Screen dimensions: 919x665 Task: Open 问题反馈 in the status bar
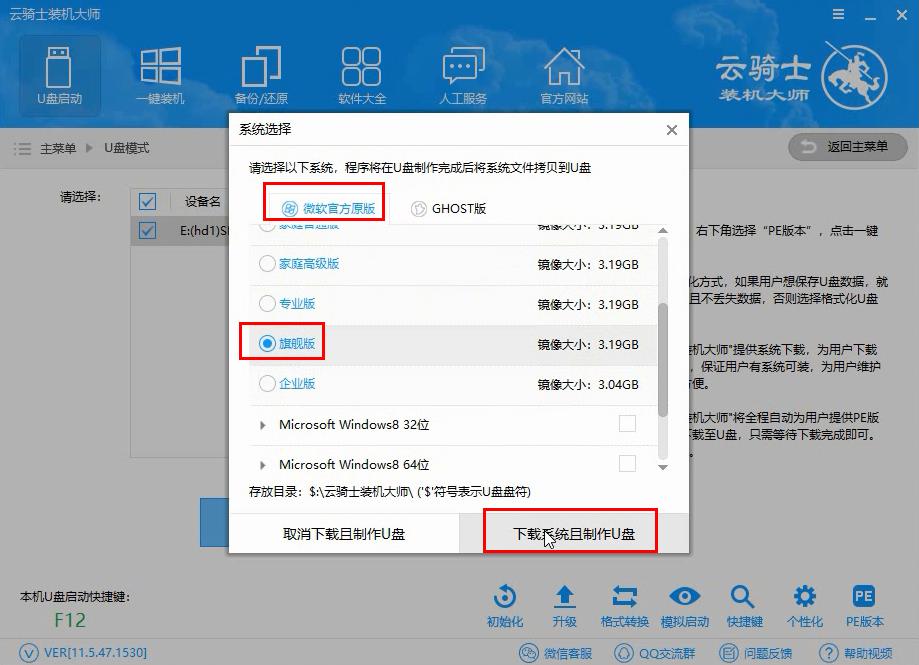[x=755, y=653]
